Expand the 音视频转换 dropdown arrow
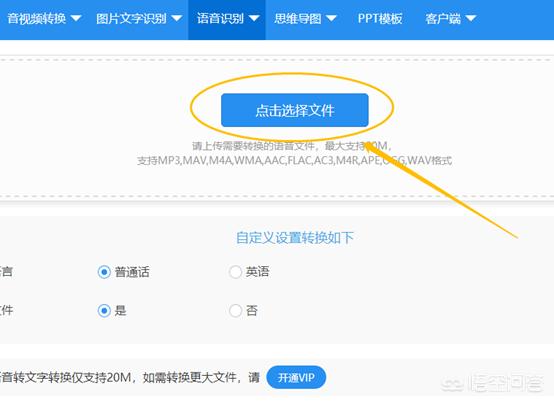The height and width of the screenshot is (402, 554). coord(76,18)
